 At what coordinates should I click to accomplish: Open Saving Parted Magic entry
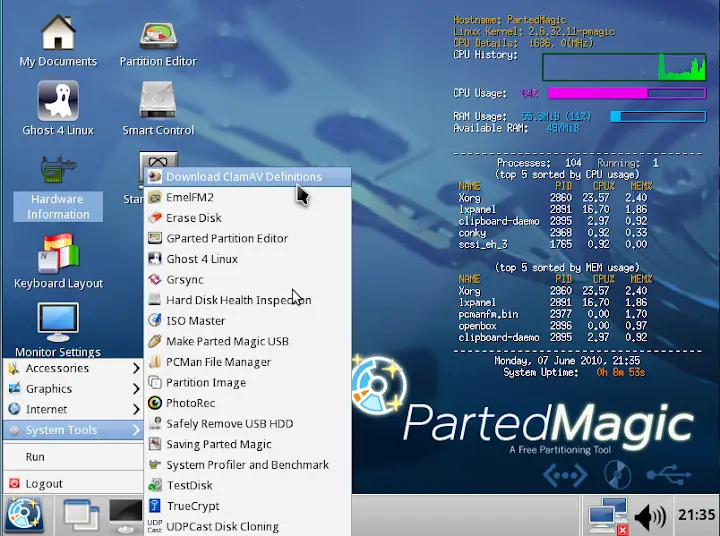[248, 444]
